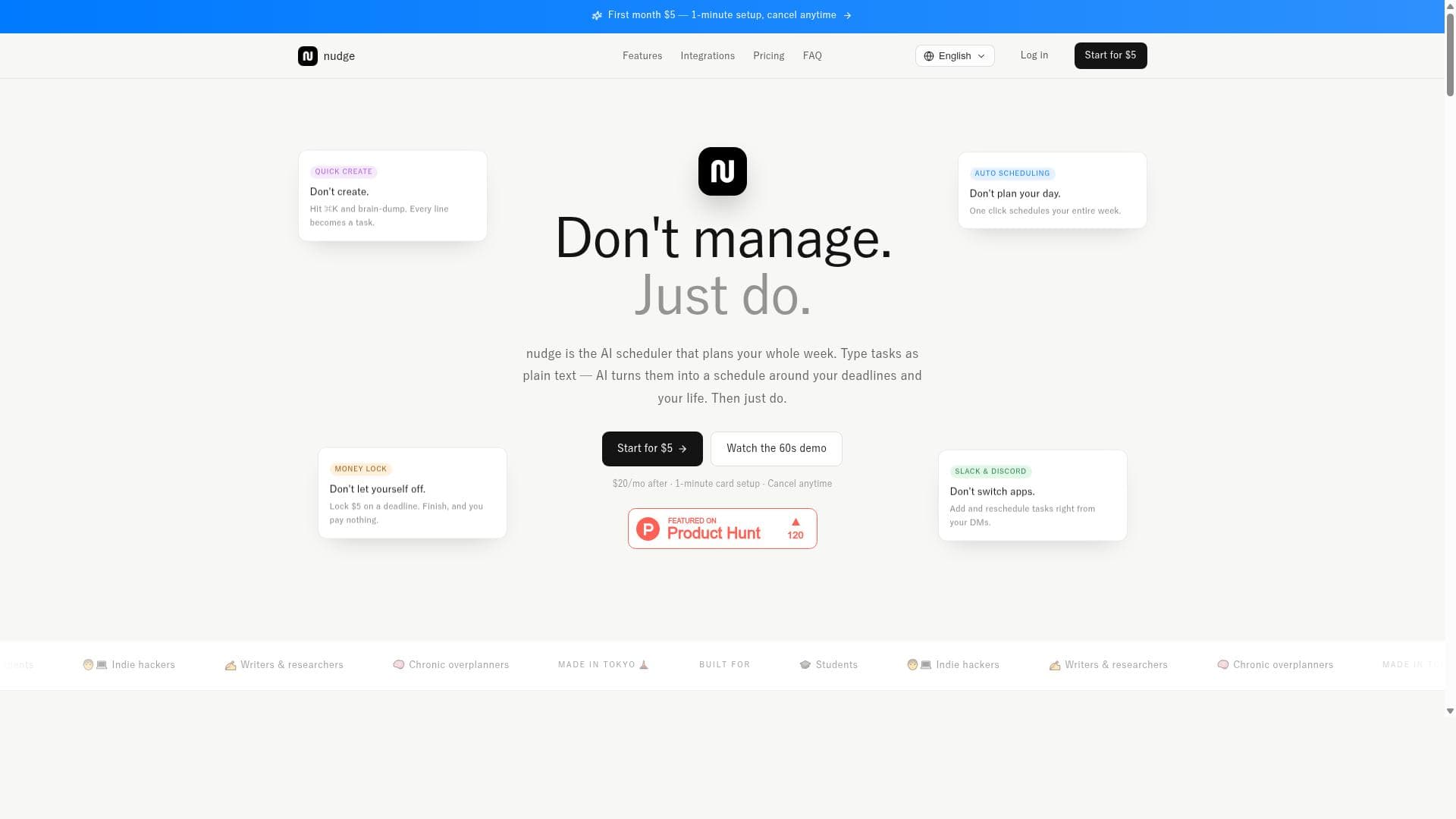Go to Integrations in the navbar
This screenshot has width=1456, height=819.
[708, 56]
